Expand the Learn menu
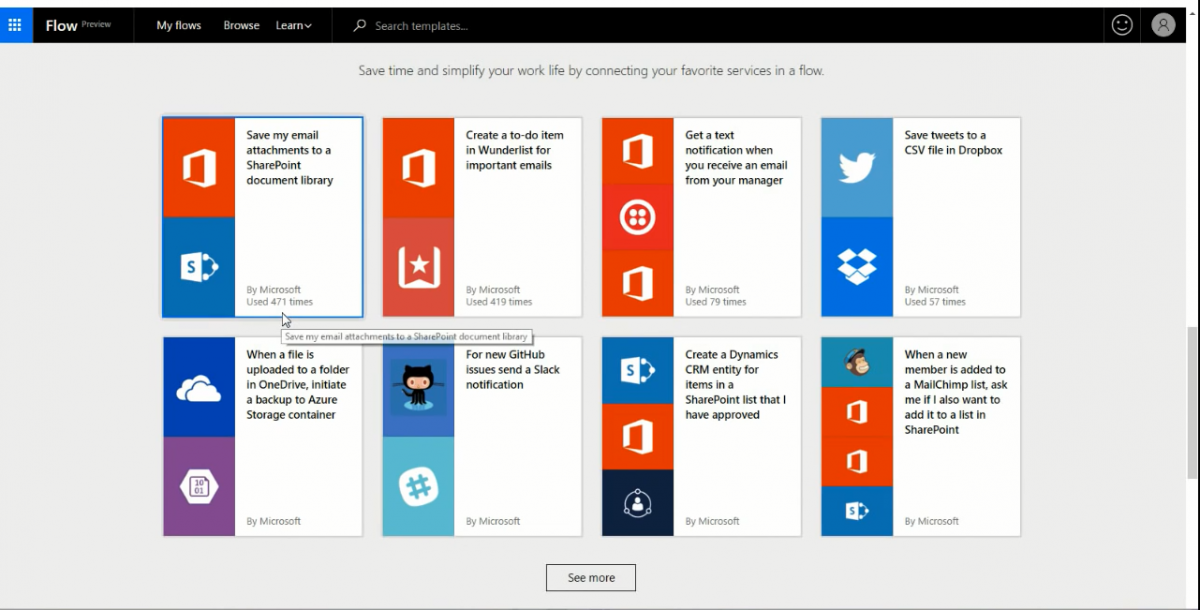This screenshot has width=1200, height=610. tap(294, 25)
